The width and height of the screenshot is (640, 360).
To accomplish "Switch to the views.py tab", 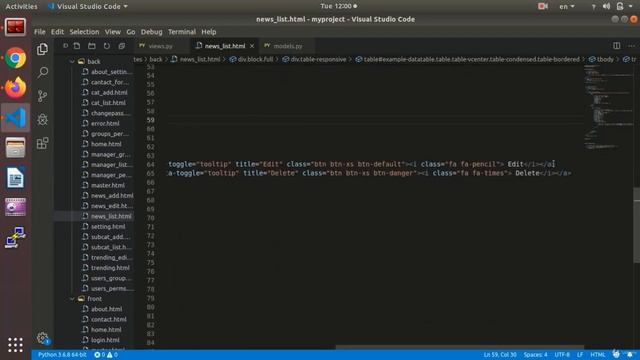I will [x=160, y=46].
